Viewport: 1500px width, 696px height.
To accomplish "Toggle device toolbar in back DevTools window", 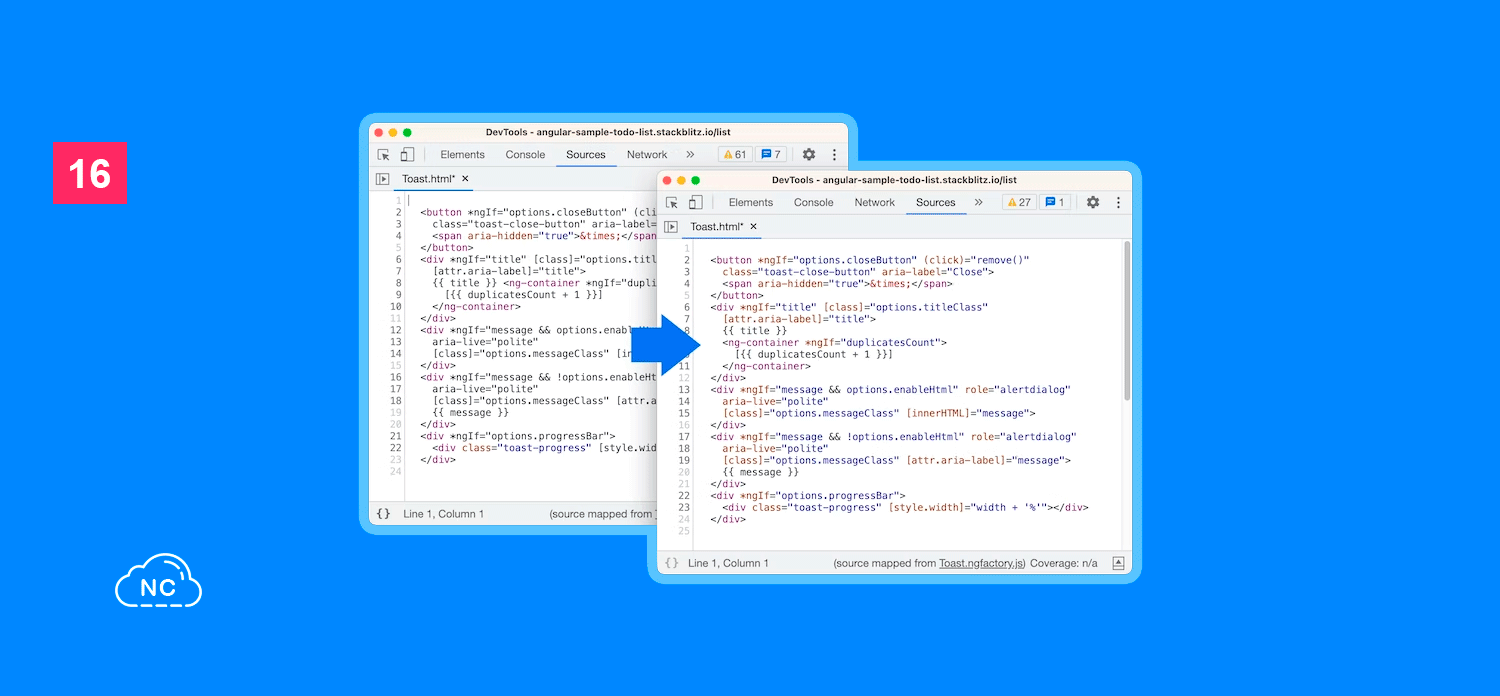I will [407, 155].
